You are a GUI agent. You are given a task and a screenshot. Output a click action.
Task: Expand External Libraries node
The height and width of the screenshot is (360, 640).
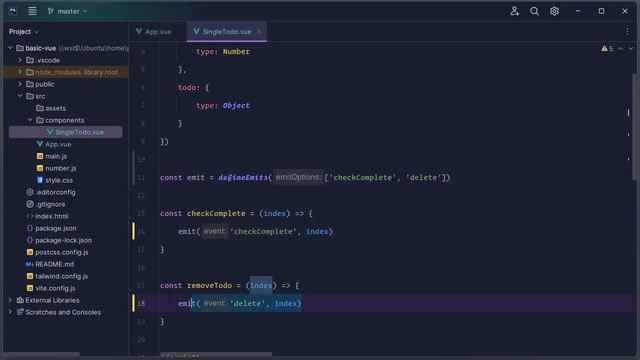click(10, 300)
